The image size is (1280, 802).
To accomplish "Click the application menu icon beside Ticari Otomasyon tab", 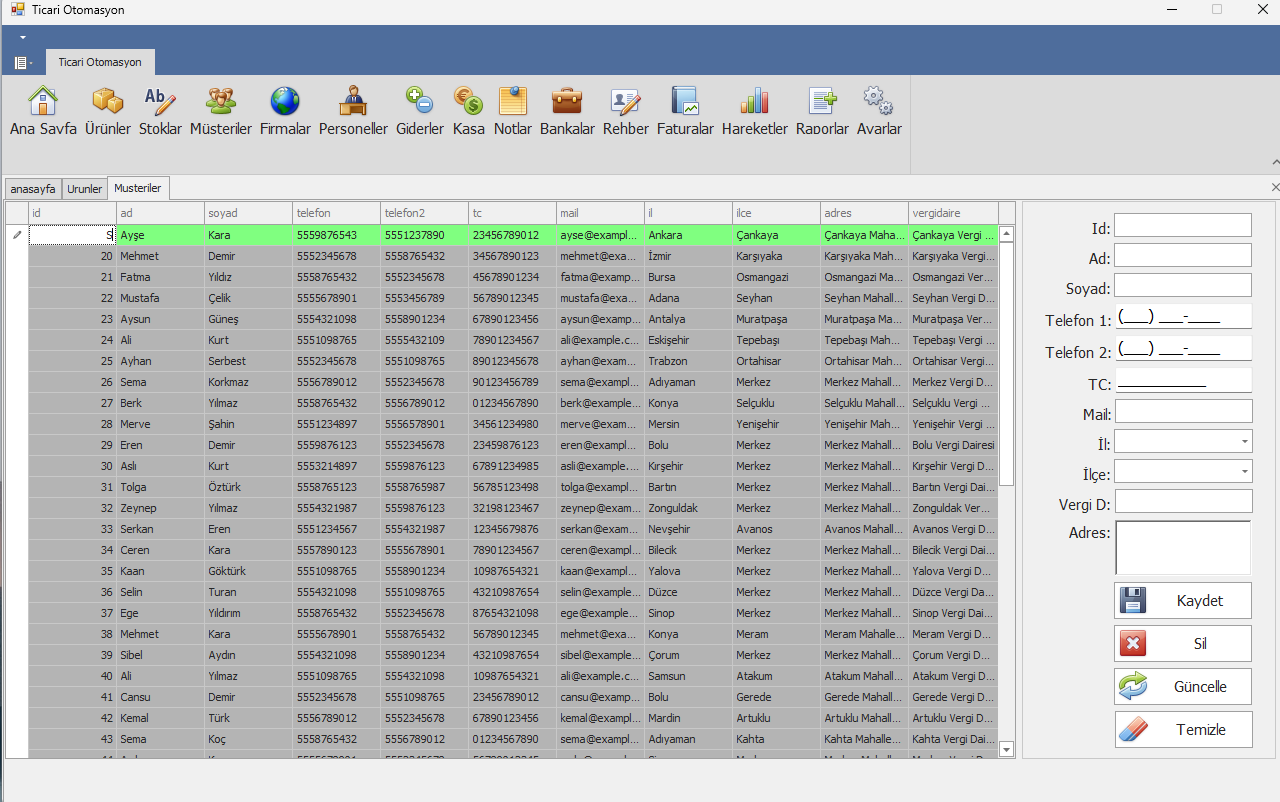I will tap(22, 62).
